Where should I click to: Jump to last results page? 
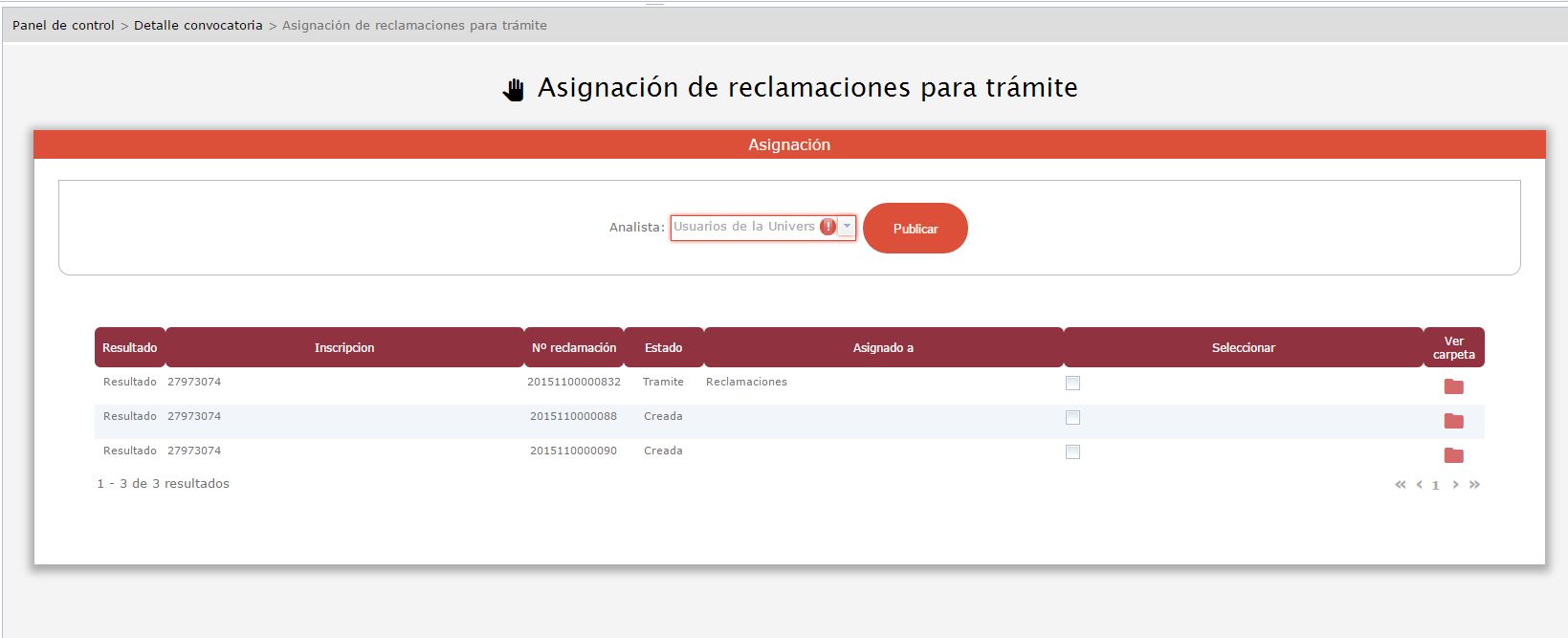coord(1474,485)
